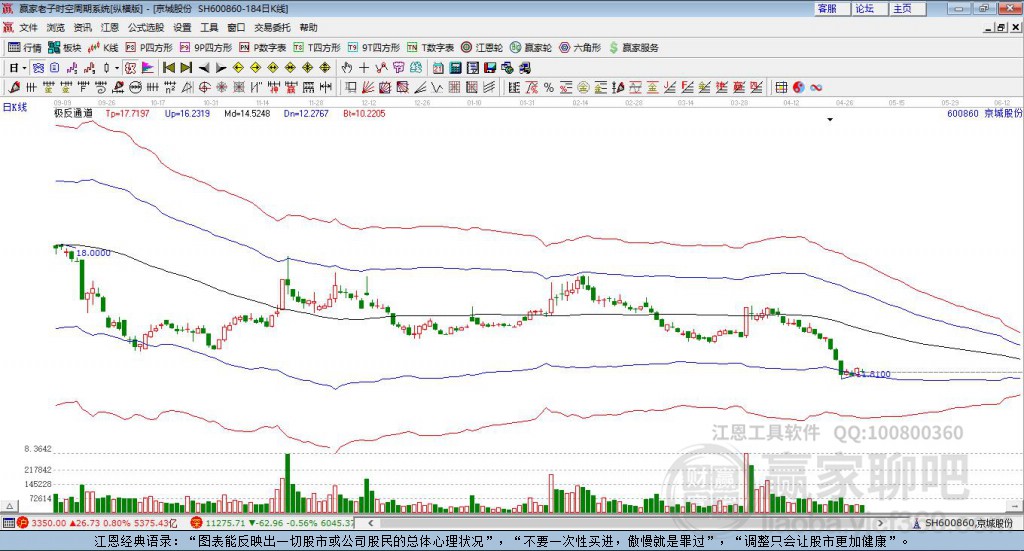
Task: Open the 工具 menu
Action: point(209,27)
